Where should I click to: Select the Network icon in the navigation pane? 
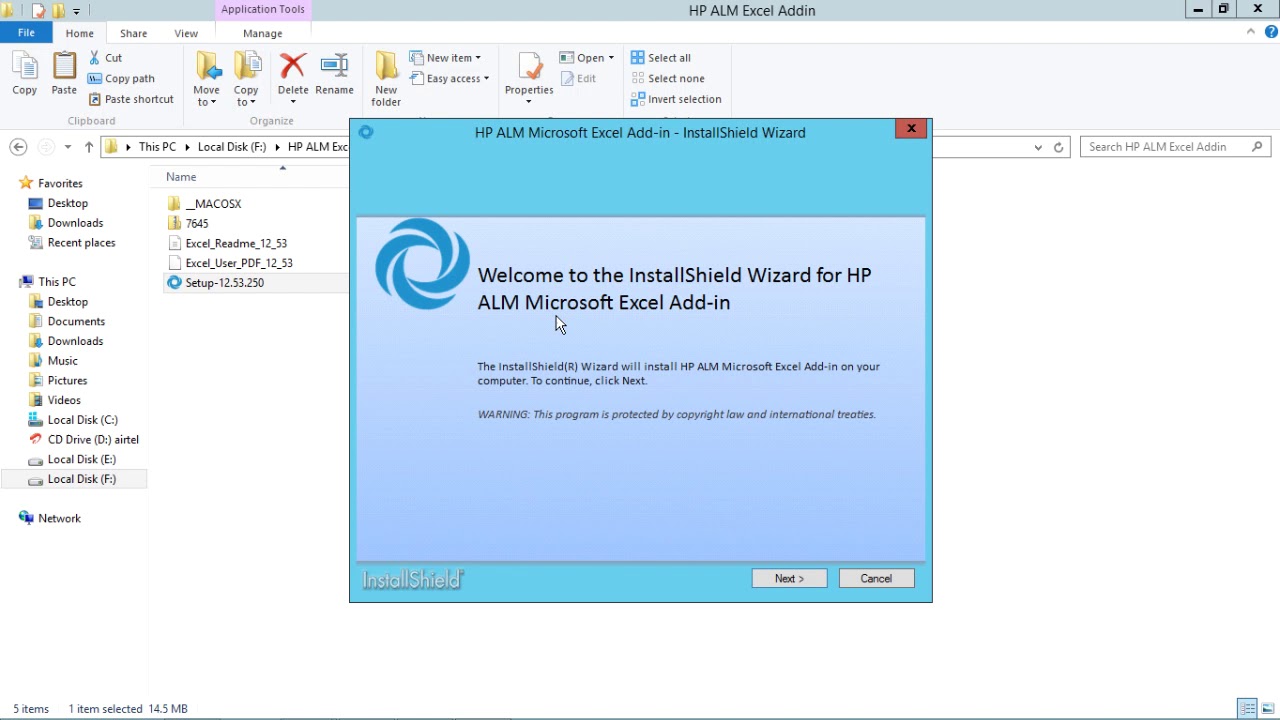(x=27, y=518)
